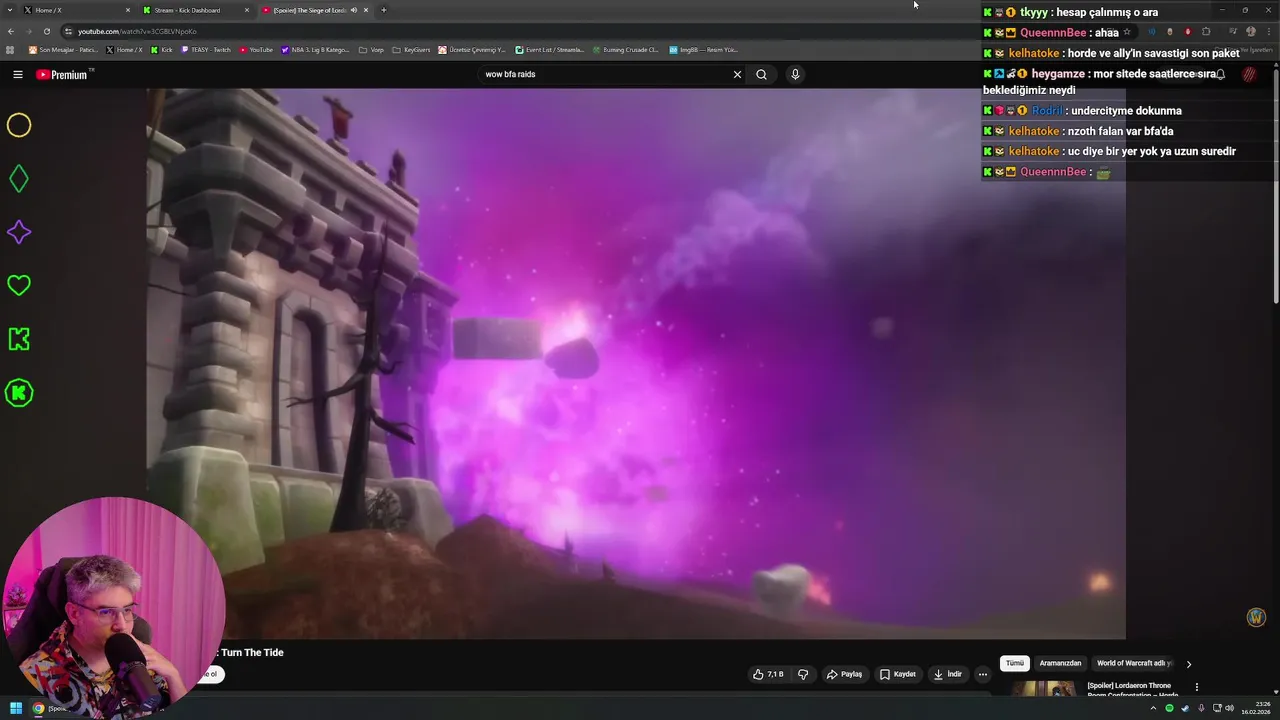This screenshot has width=1280, height=720.
Task: Open the Burning Crusade Cl... bookmark
Action: (x=625, y=49)
